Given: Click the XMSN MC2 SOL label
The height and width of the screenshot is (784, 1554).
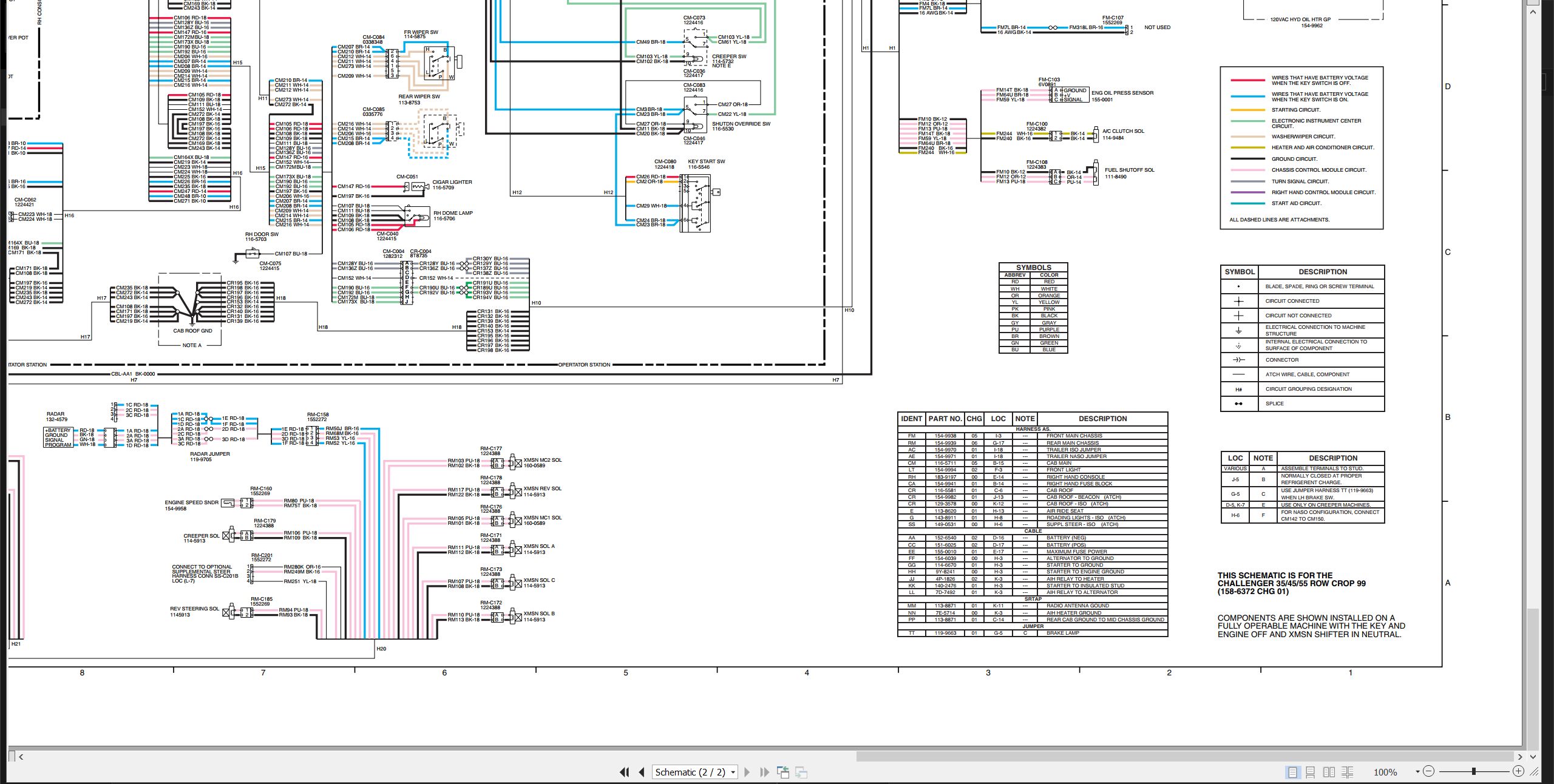Looking at the screenshot, I should 543,460.
